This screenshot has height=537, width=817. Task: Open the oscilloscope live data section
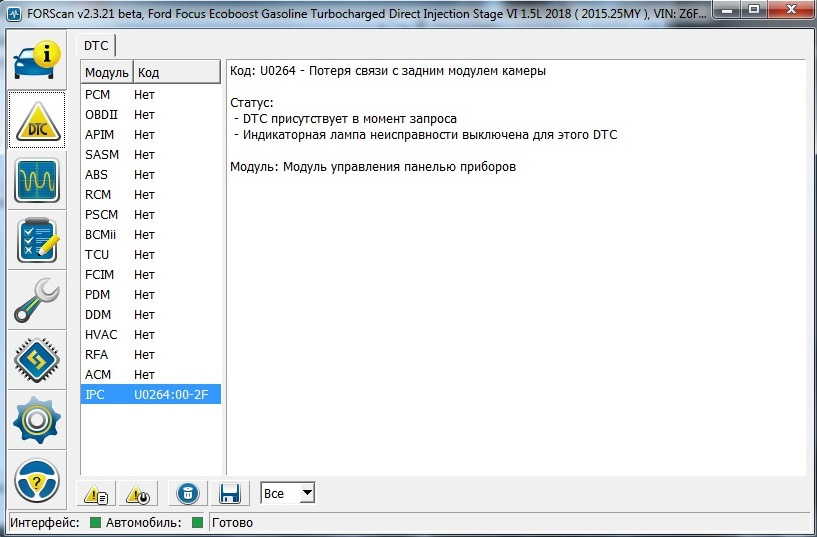[x=37, y=180]
